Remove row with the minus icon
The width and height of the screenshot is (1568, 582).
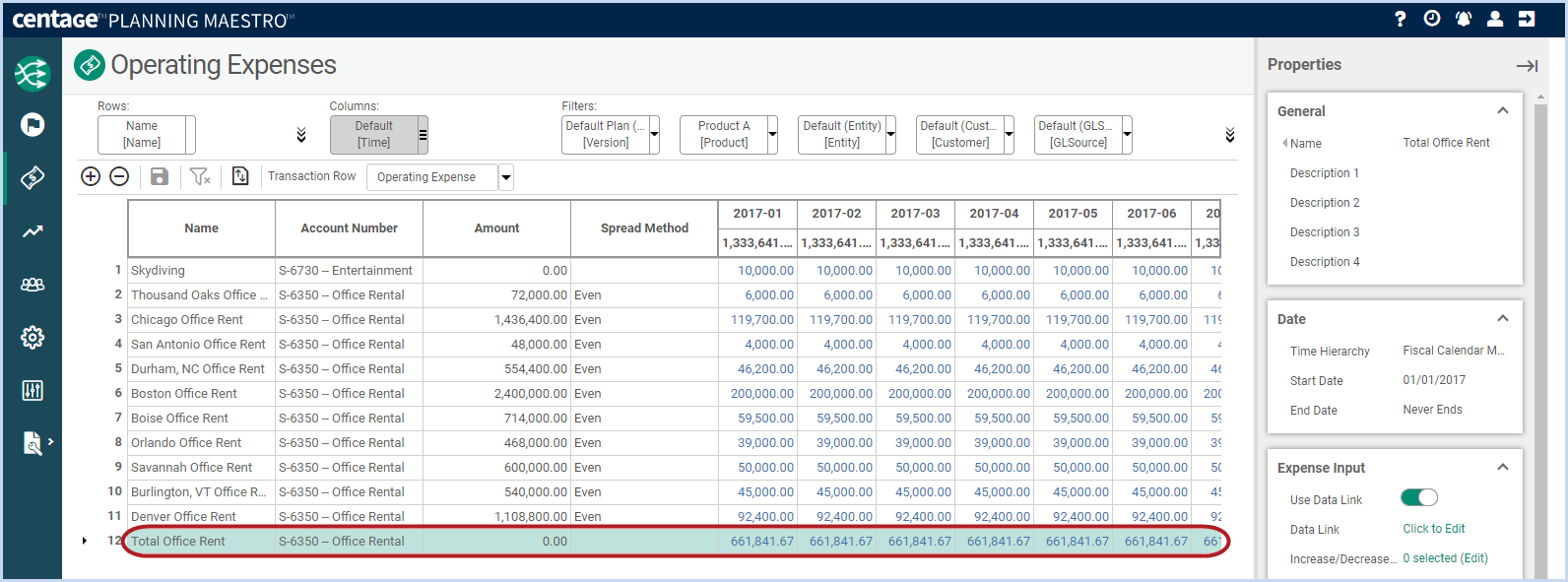[x=119, y=176]
